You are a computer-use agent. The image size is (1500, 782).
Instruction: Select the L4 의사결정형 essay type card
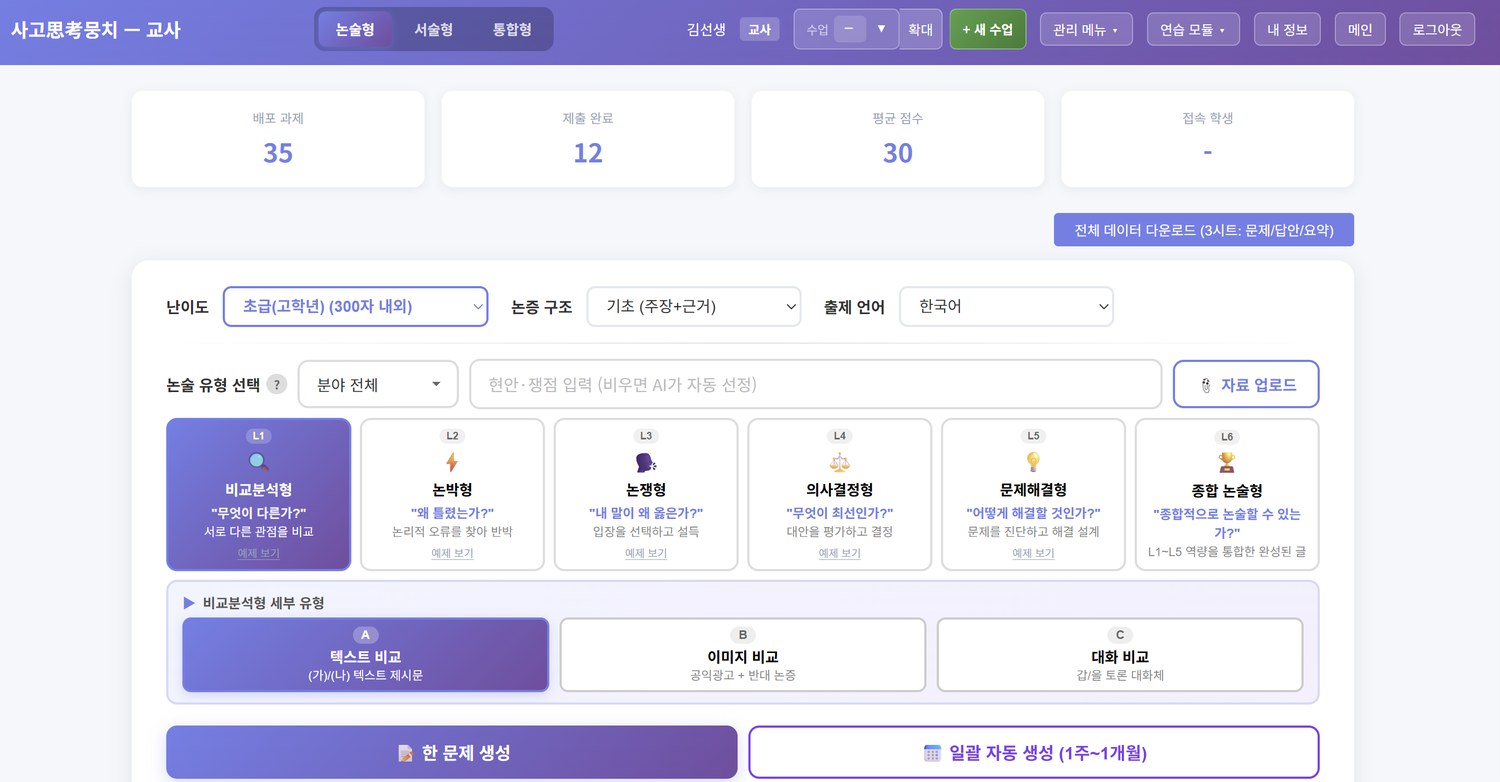[839, 494]
